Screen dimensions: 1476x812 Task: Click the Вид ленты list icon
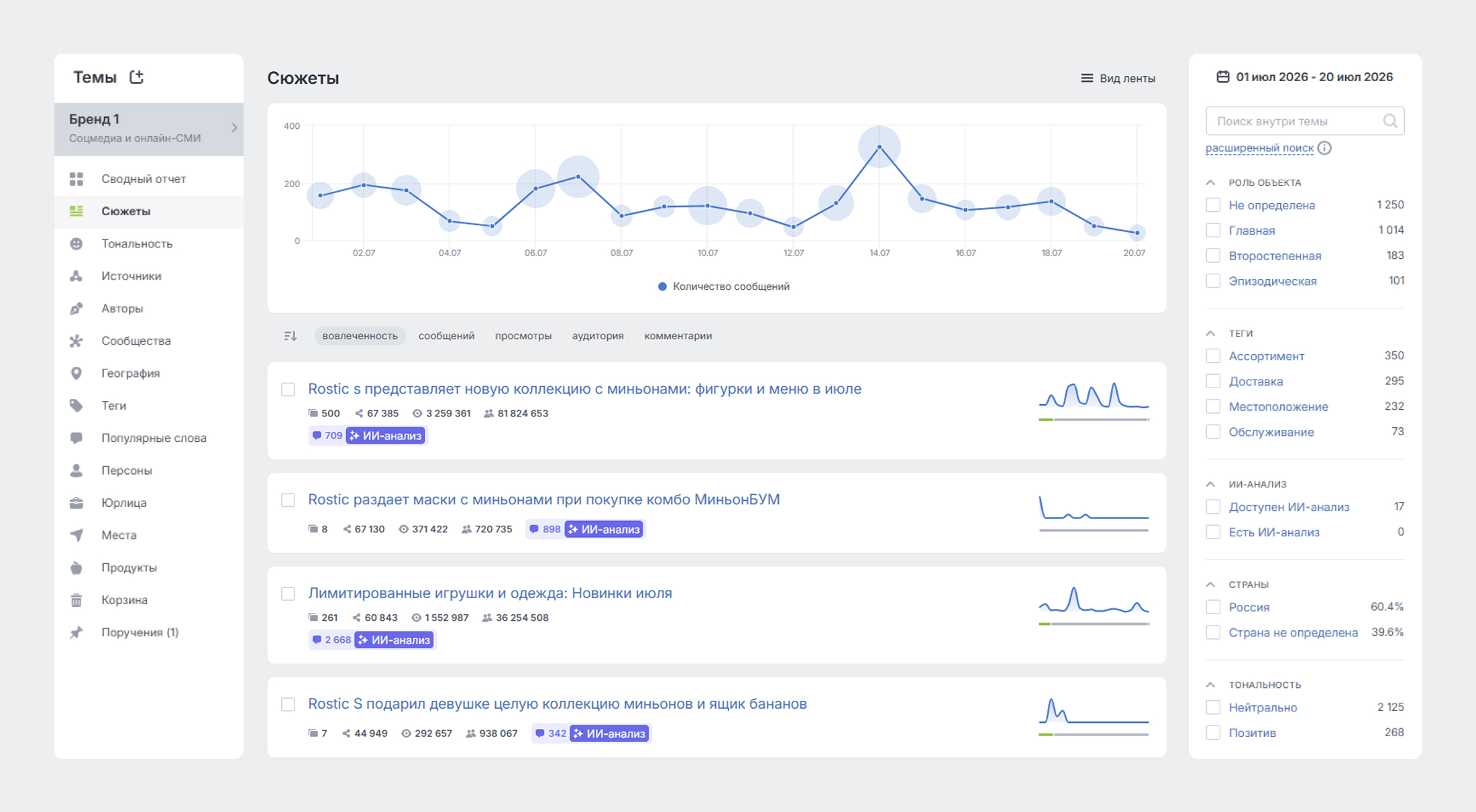[1087, 78]
